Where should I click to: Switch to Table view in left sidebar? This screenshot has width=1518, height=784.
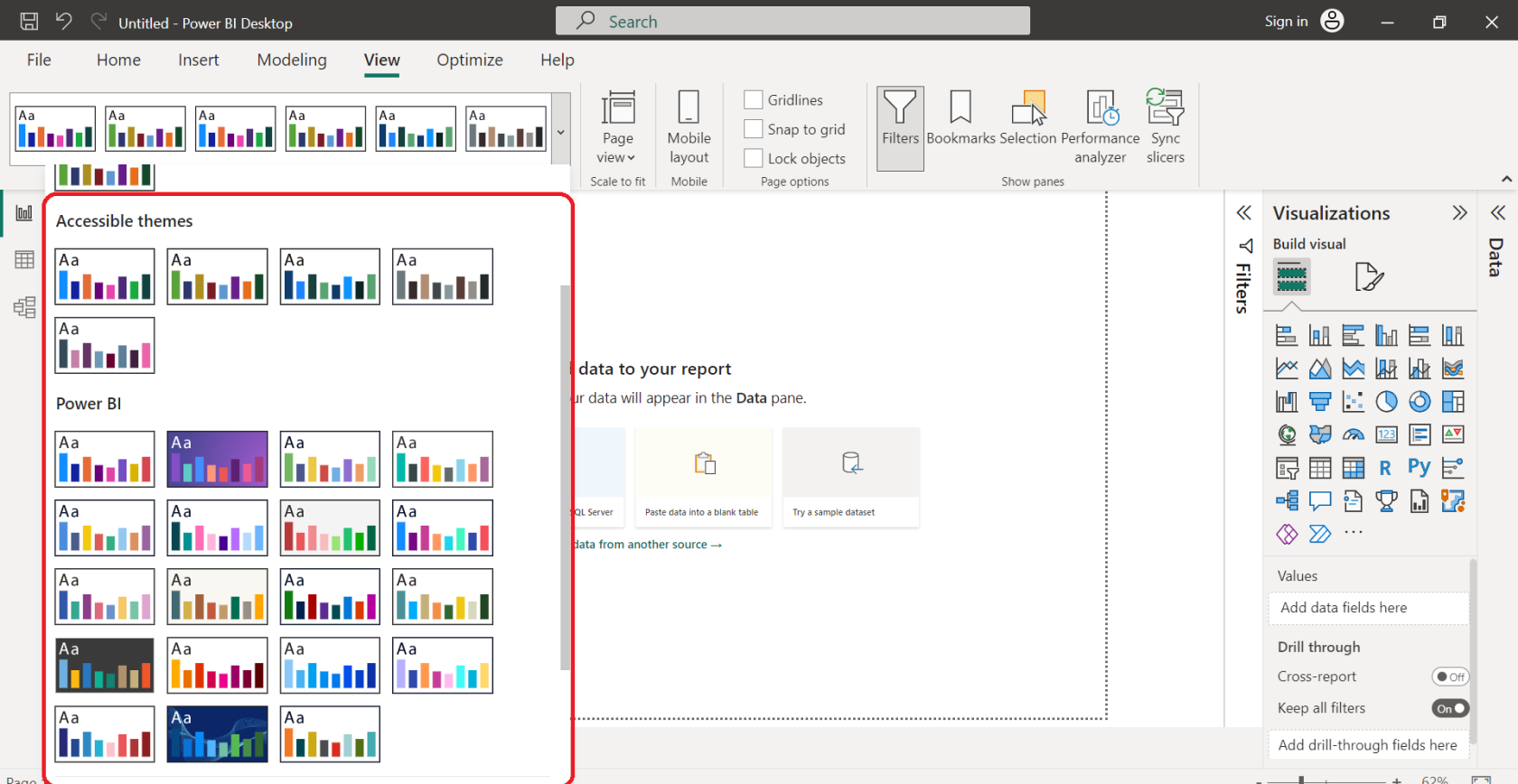pyautogui.click(x=24, y=260)
